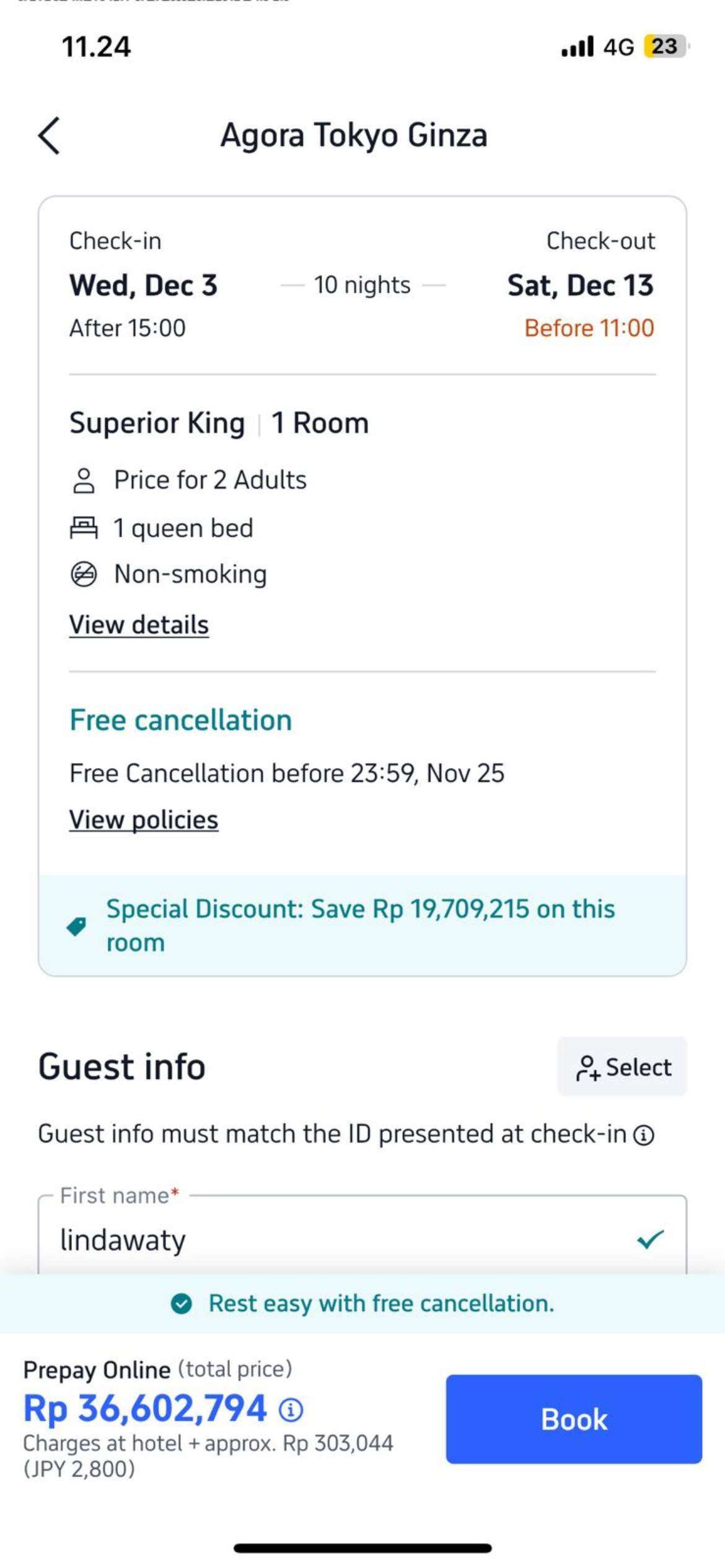Image resolution: width=725 pixels, height=1568 pixels.
Task: Tap green checkmark icon in free cancellation banner
Action: click(x=182, y=1304)
